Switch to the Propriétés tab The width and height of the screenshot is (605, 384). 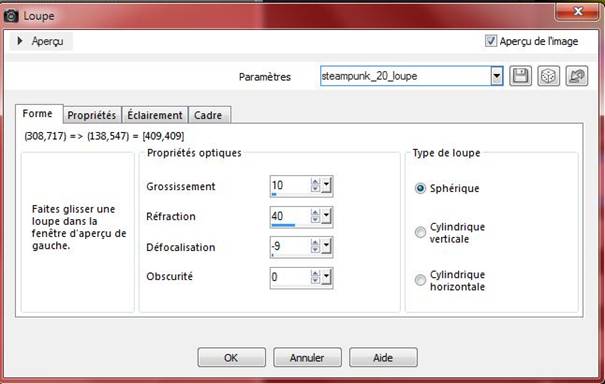click(92, 115)
